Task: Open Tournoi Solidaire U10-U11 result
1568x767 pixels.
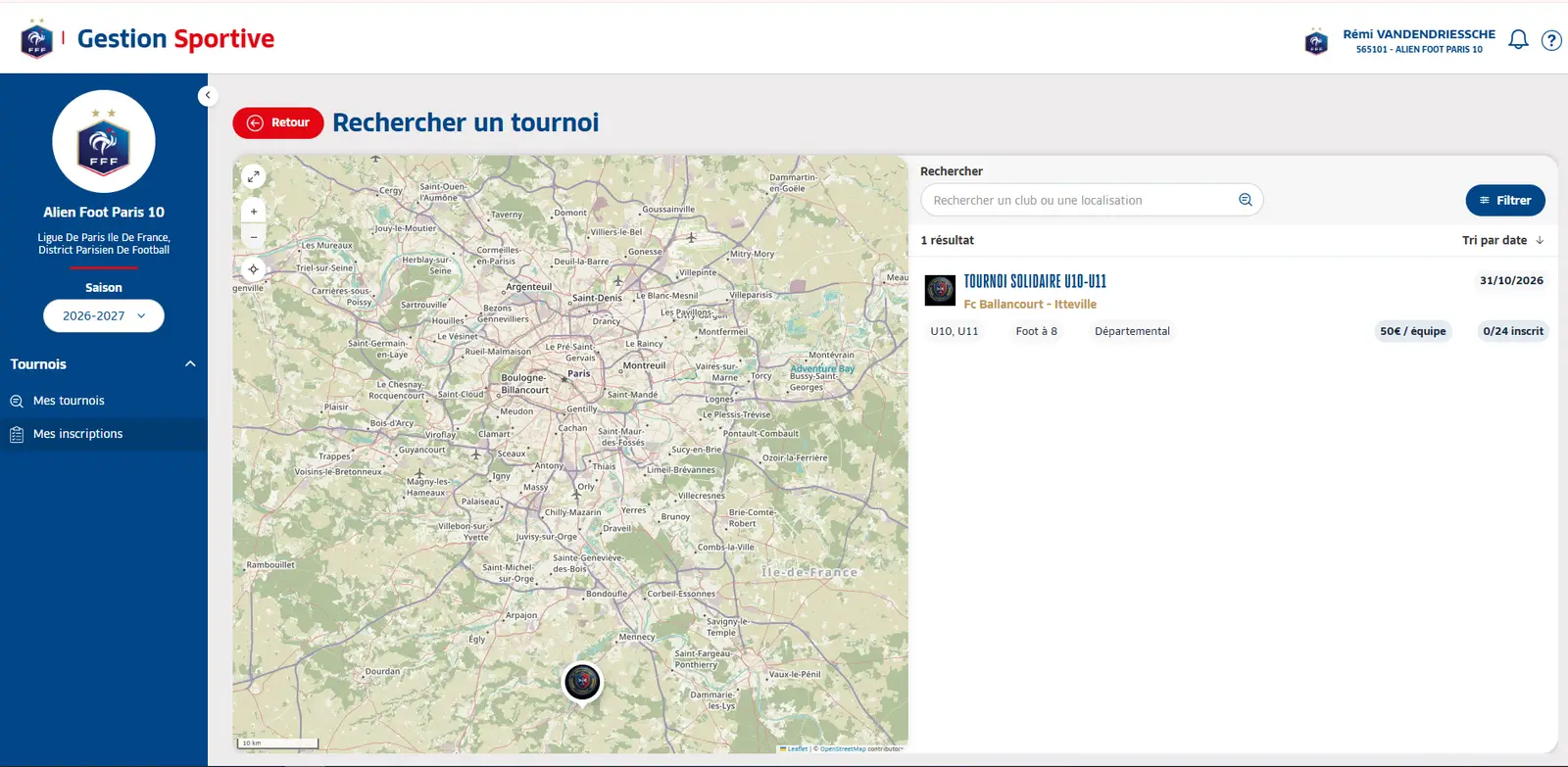Action: (1035, 281)
